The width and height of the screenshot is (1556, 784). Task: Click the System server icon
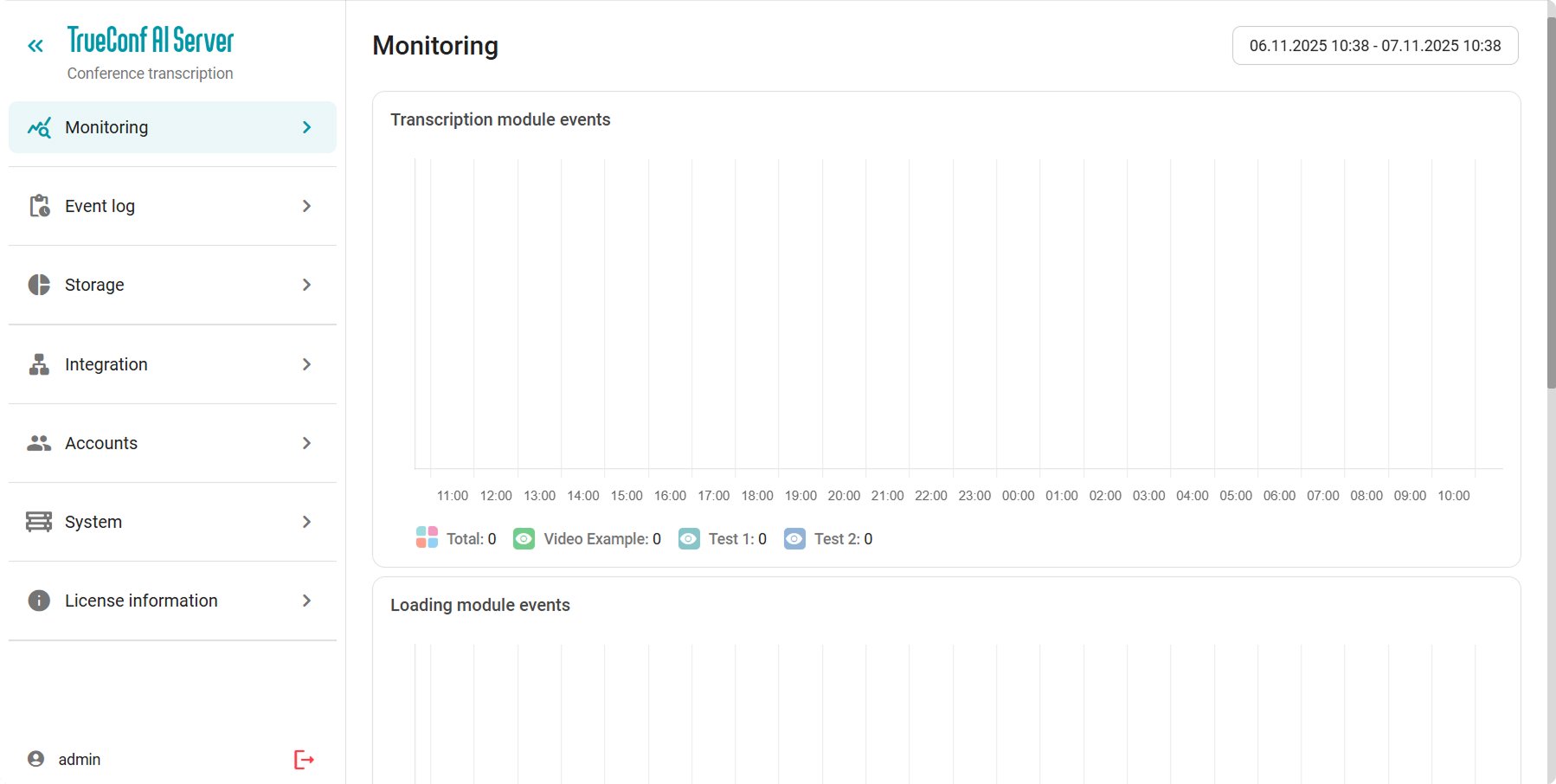[x=39, y=522]
